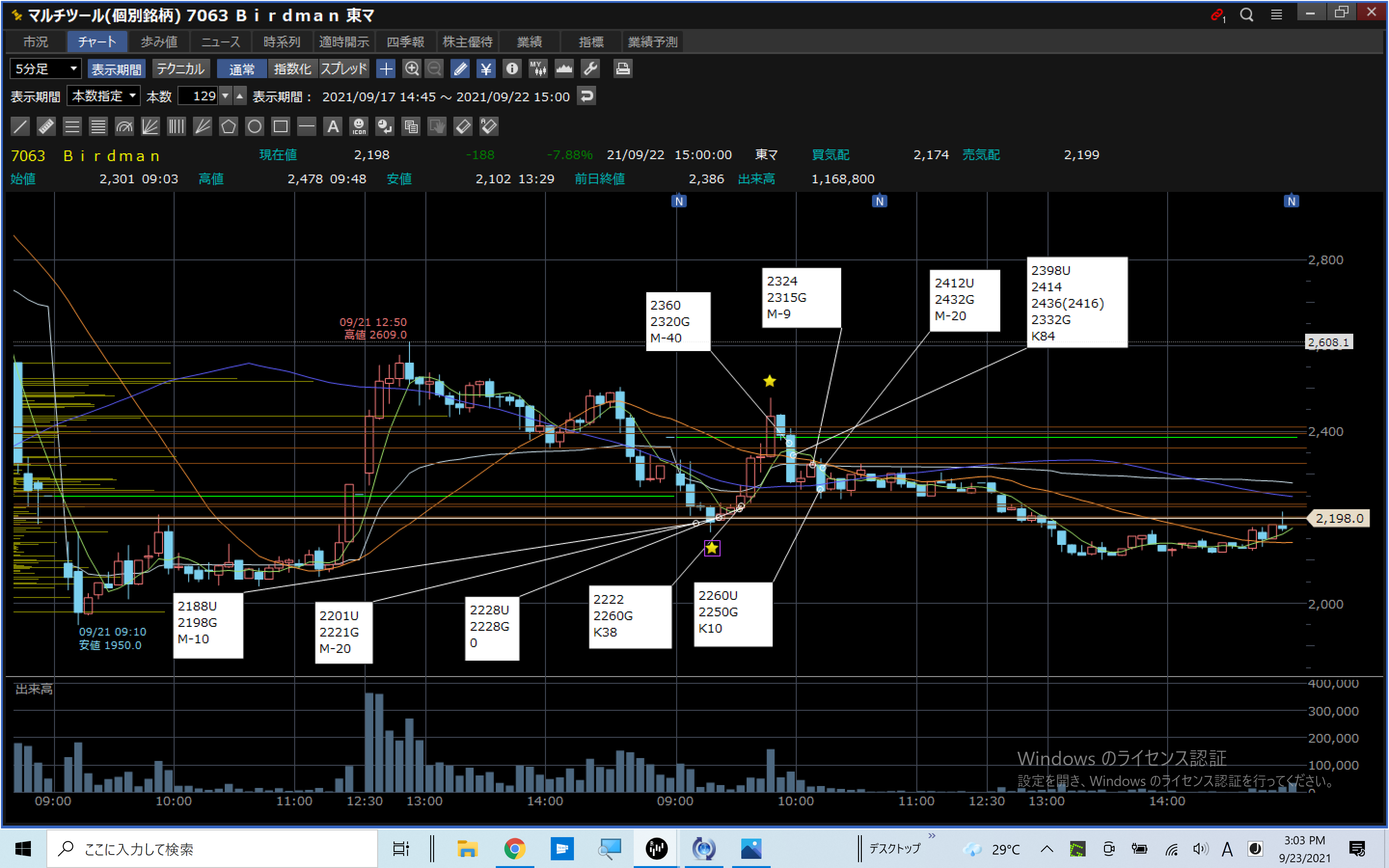Image resolution: width=1389 pixels, height=868 pixels.
Task: Click the テクニカル button
Action: (x=181, y=69)
